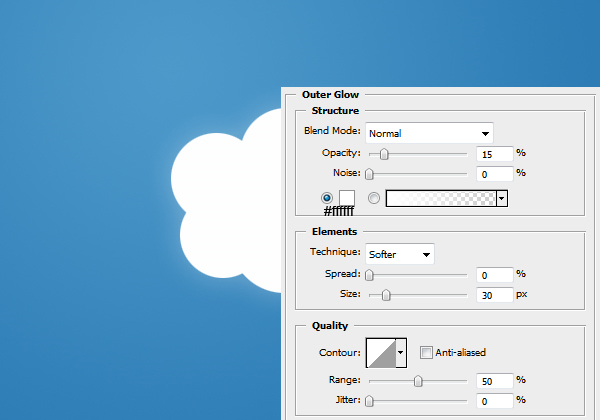Adjust the Size slider handle
The height and width of the screenshot is (420, 600).
click(386, 295)
